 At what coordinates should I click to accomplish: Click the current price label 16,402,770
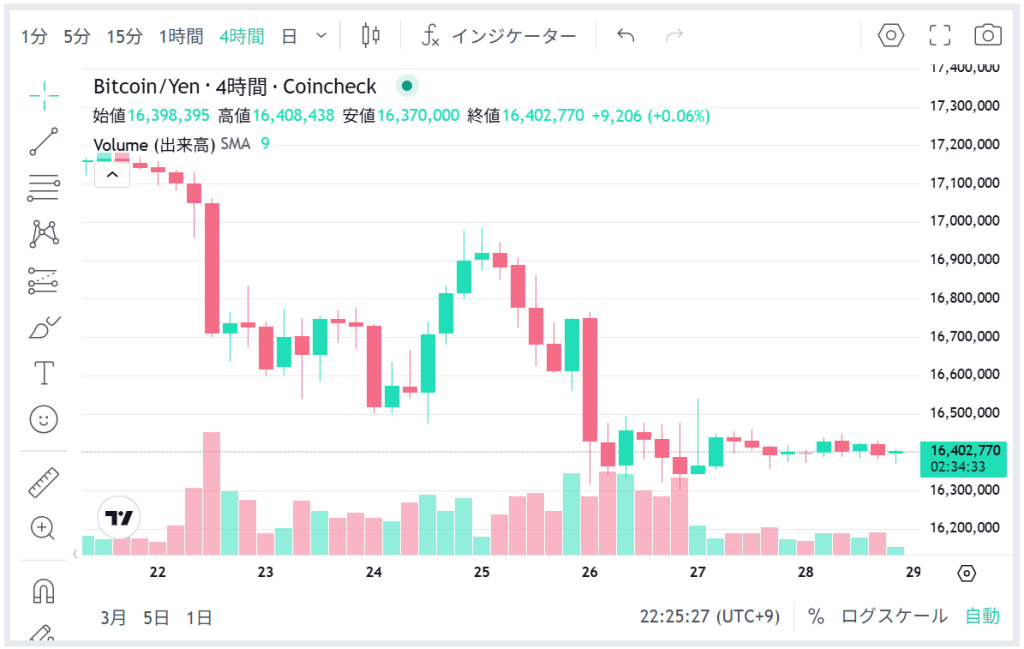(x=964, y=451)
